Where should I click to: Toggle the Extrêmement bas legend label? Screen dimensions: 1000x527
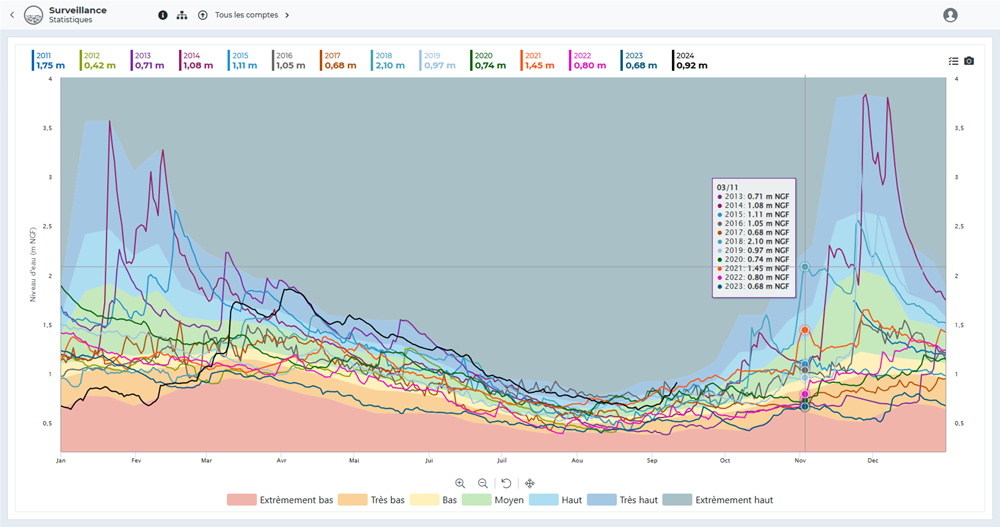[296, 500]
